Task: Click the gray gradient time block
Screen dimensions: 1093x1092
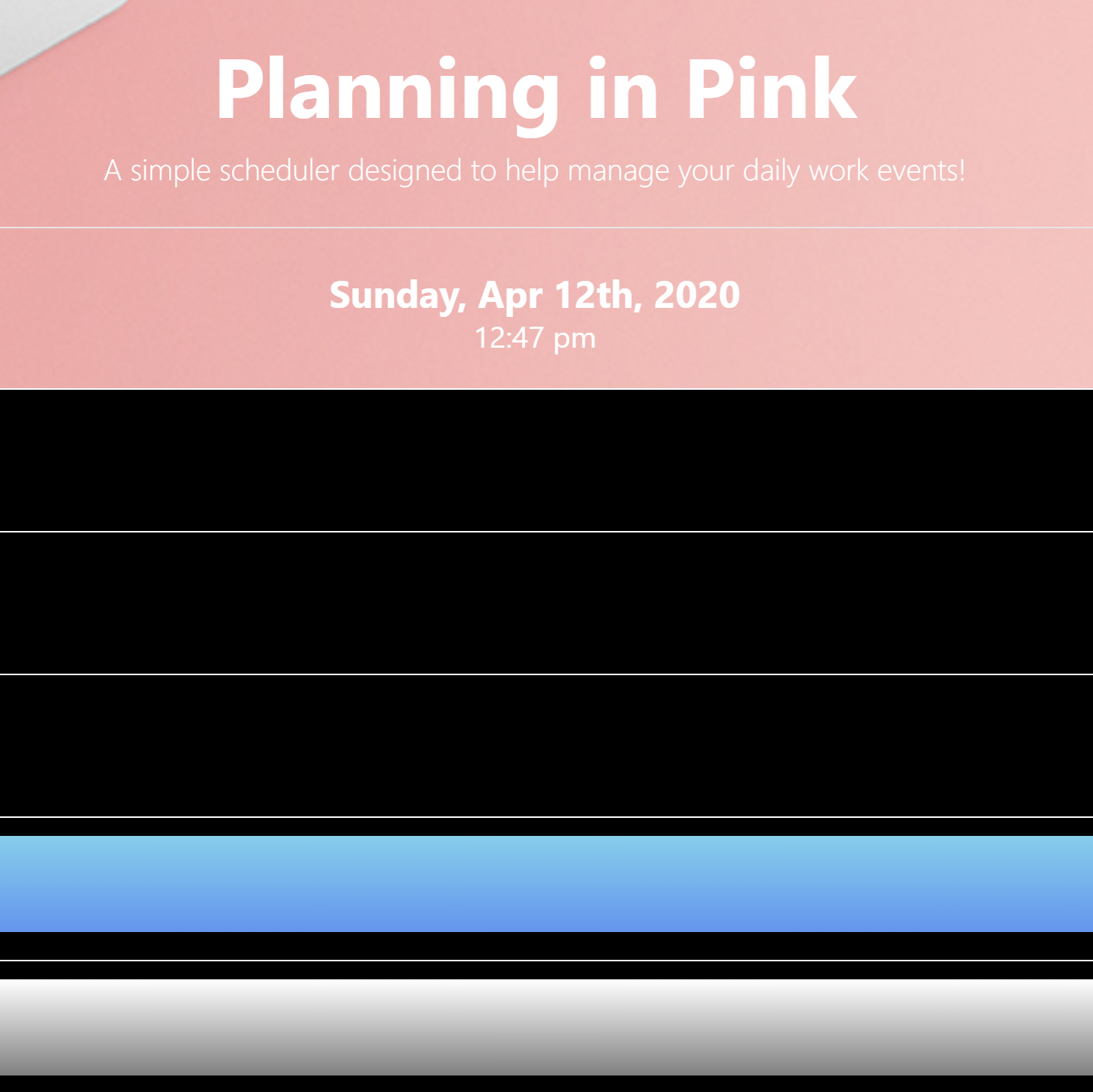Action: point(546,1027)
